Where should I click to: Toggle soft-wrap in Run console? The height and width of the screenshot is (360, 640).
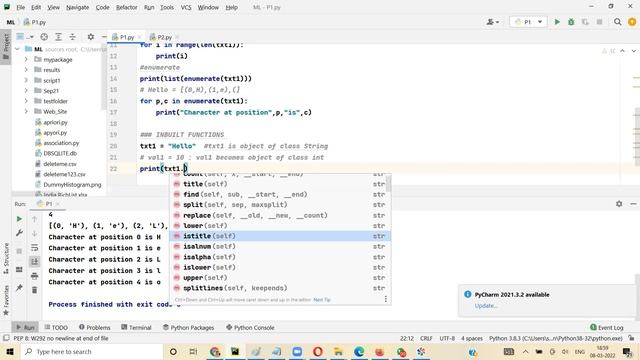pyautogui.click(x=35, y=248)
